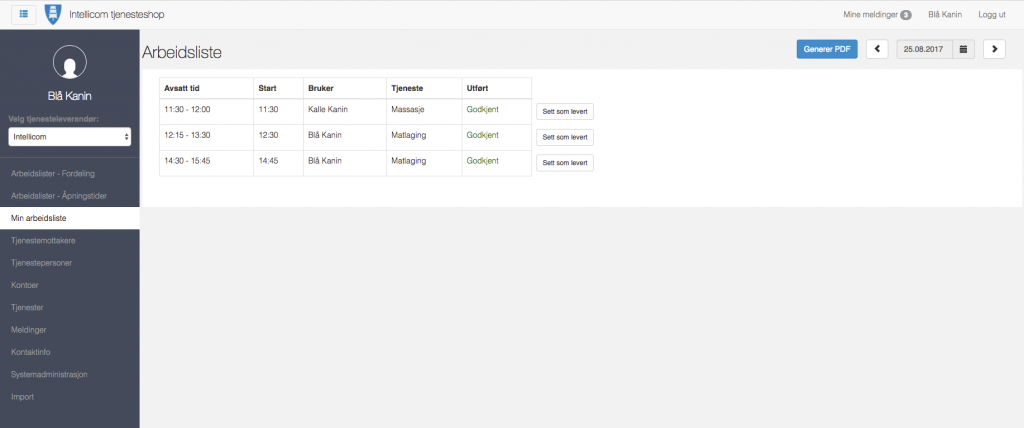Click the Start column header
Screen dimensions: 1024x428
tap(278, 88)
